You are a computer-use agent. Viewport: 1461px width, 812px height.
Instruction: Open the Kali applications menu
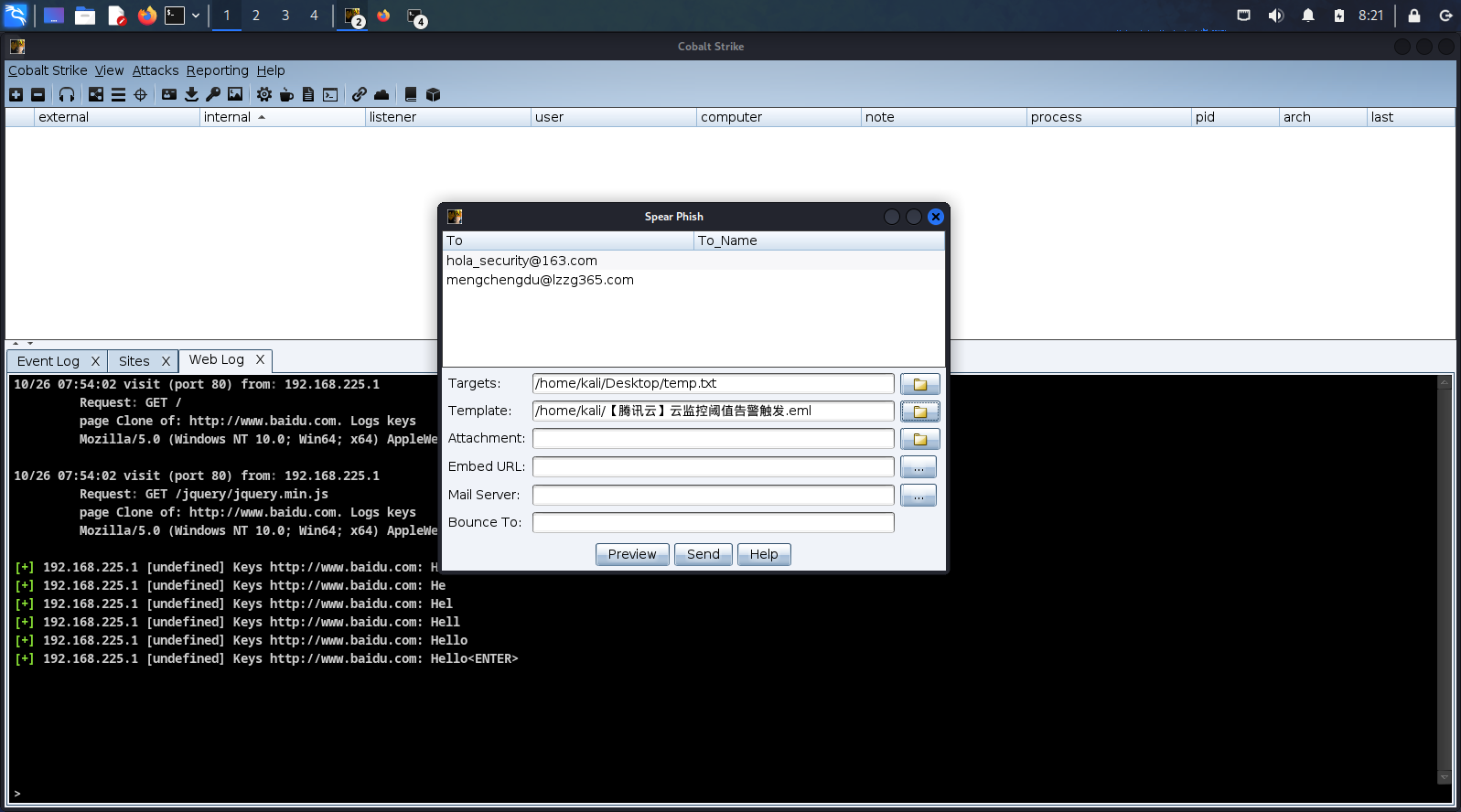pyautogui.click(x=16, y=16)
